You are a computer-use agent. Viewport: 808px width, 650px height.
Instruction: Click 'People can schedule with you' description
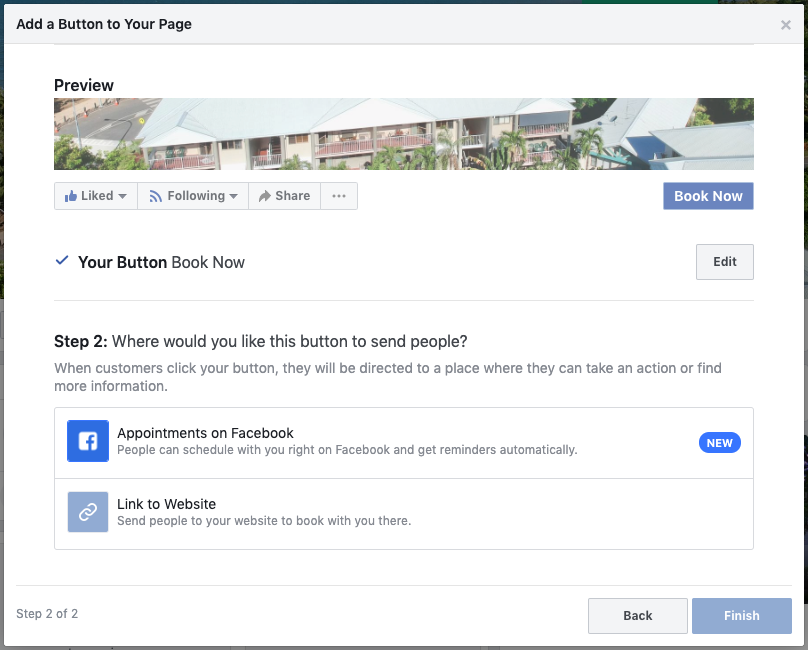347,449
